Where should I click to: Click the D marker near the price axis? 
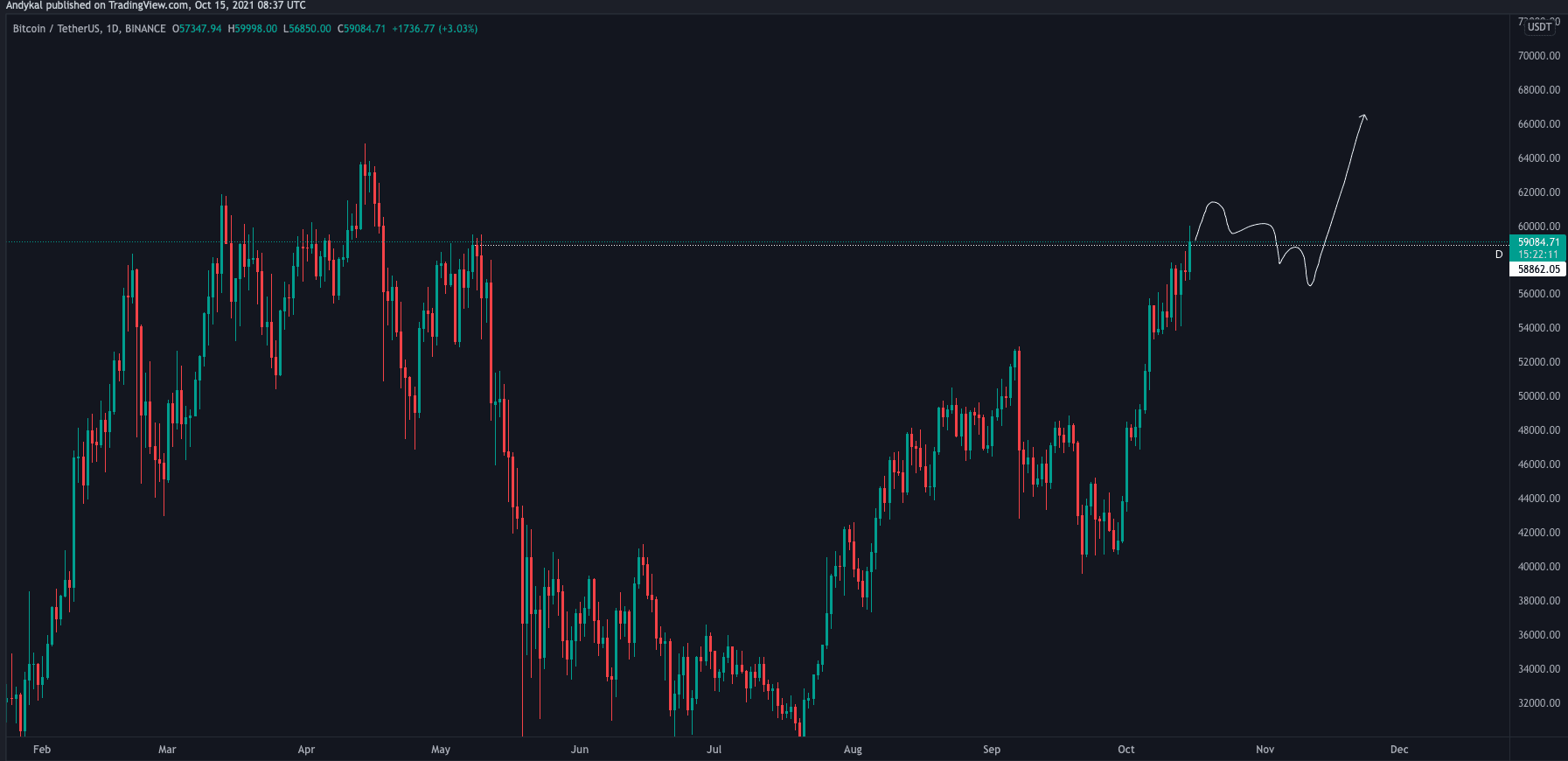1498,255
